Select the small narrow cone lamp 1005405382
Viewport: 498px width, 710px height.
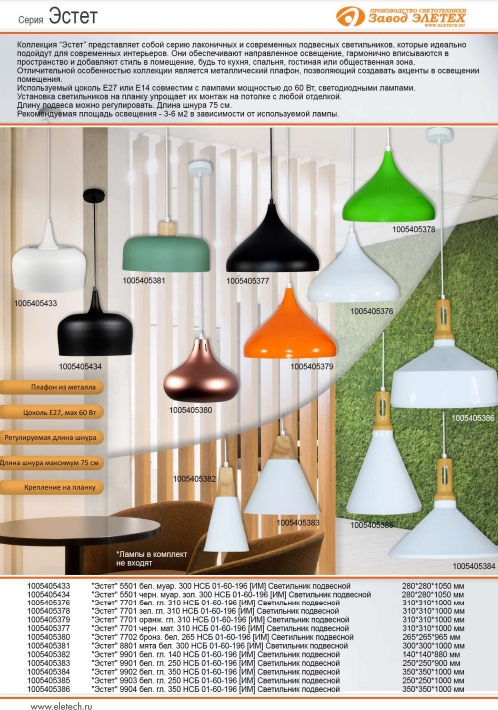226,518
